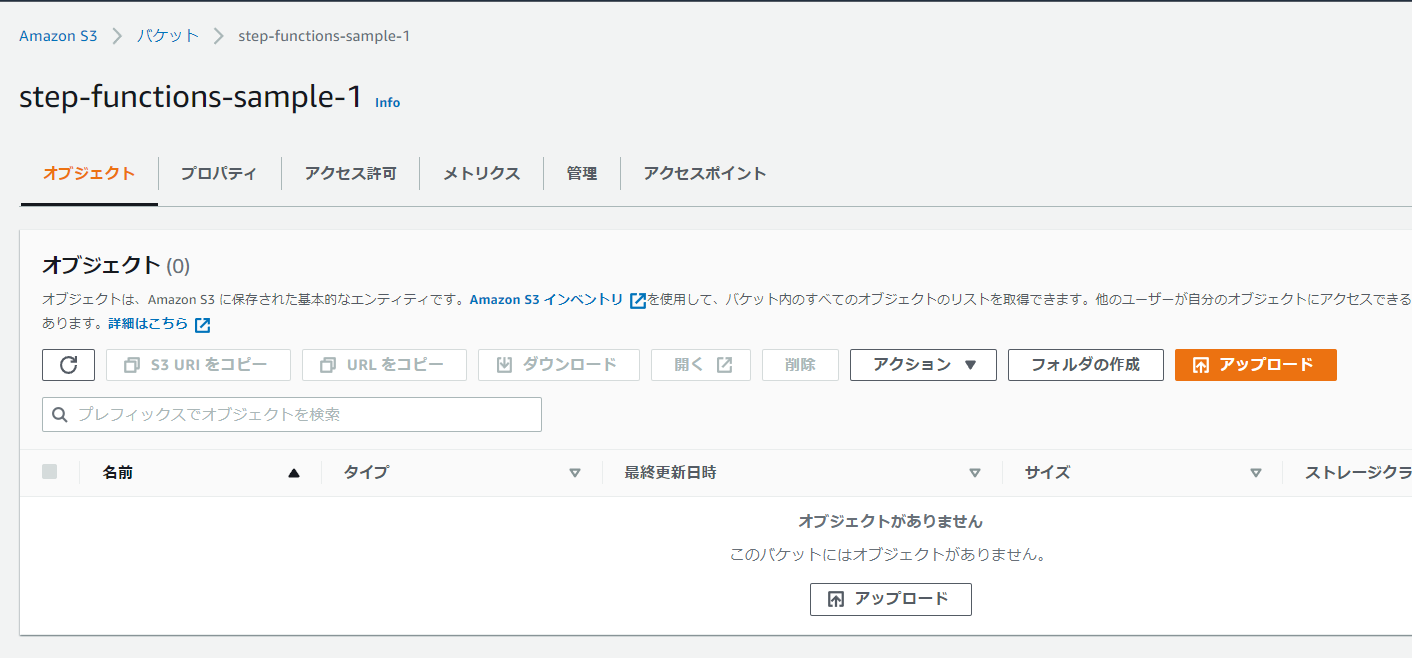Select the メトリクス tab
This screenshot has height=658, width=1412.
pos(481,172)
